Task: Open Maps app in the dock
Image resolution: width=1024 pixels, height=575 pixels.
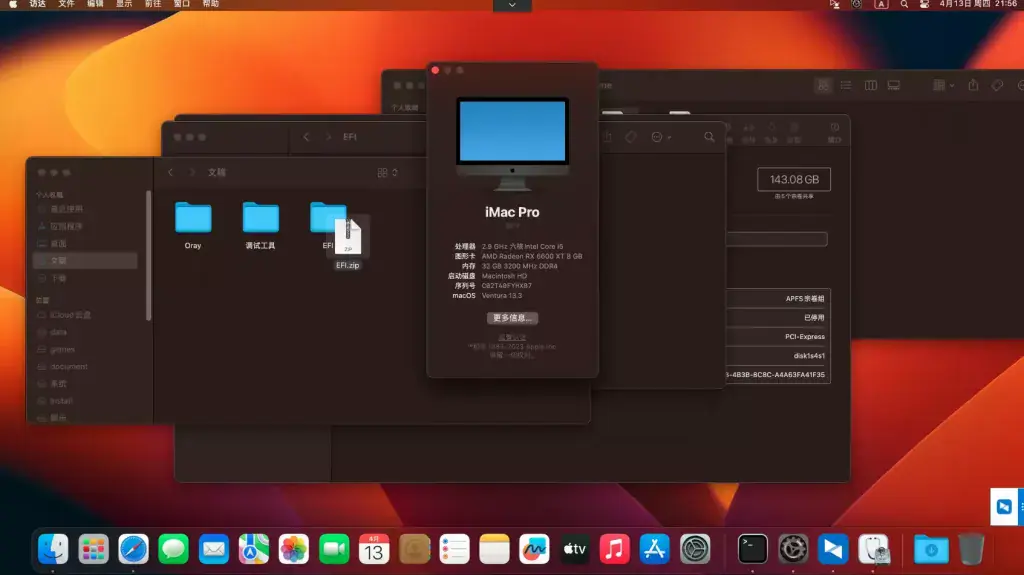Action: [x=253, y=549]
